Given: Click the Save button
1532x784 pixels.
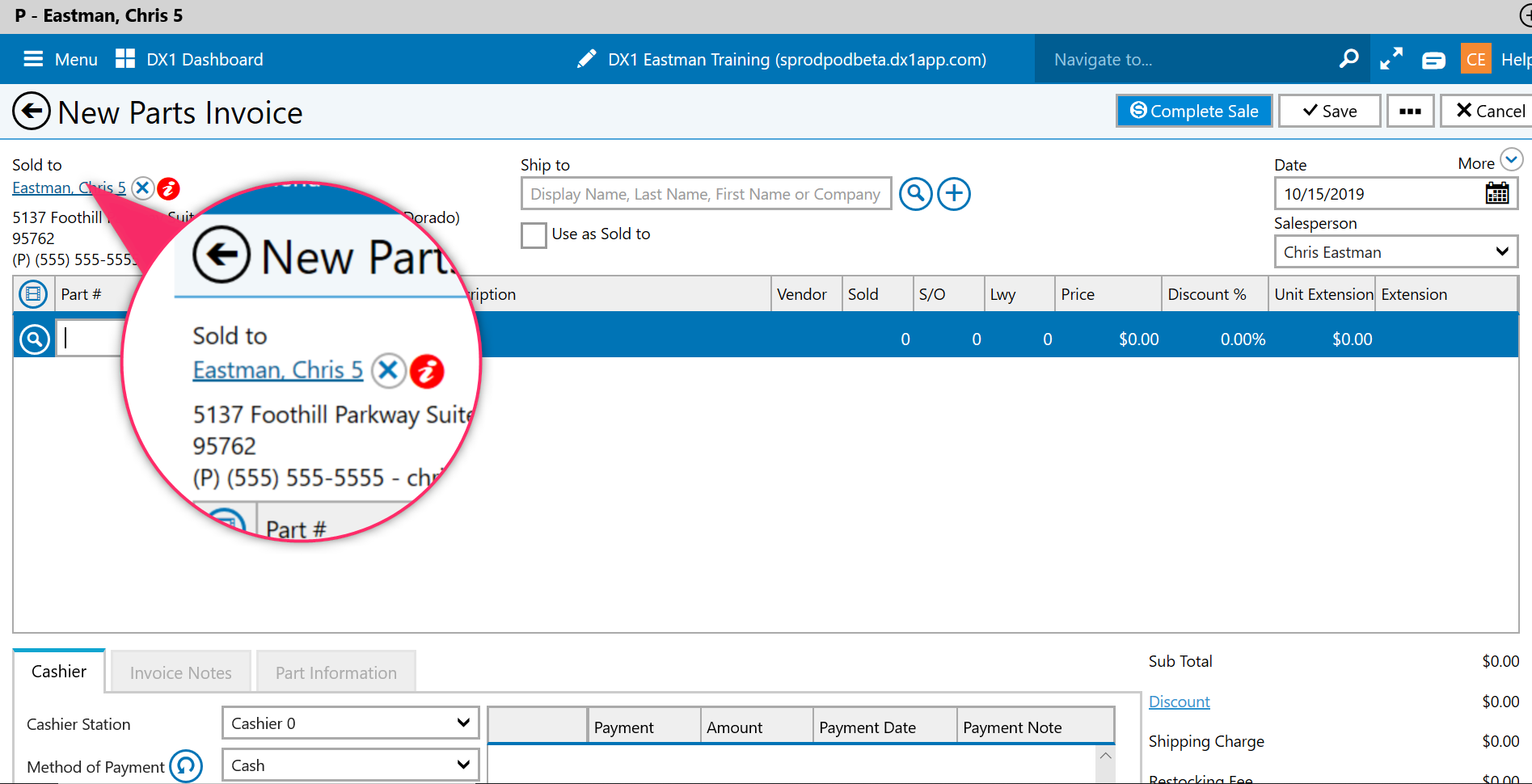Looking at the screenshot, I should point(1329,111).
